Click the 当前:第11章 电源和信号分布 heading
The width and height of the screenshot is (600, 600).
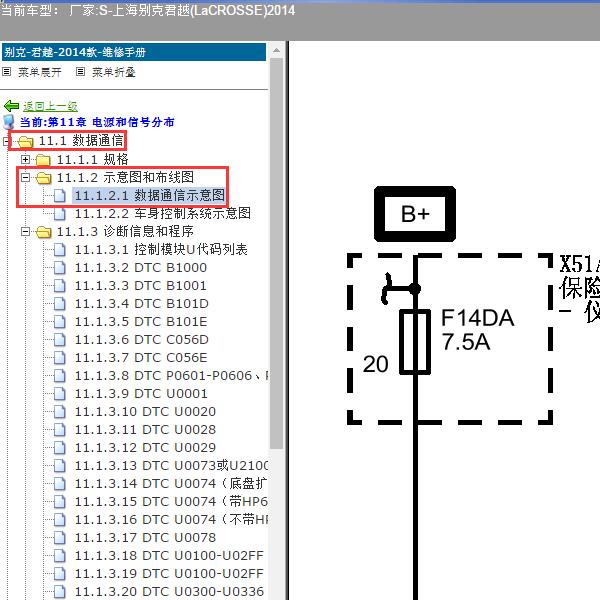(97, 122)
